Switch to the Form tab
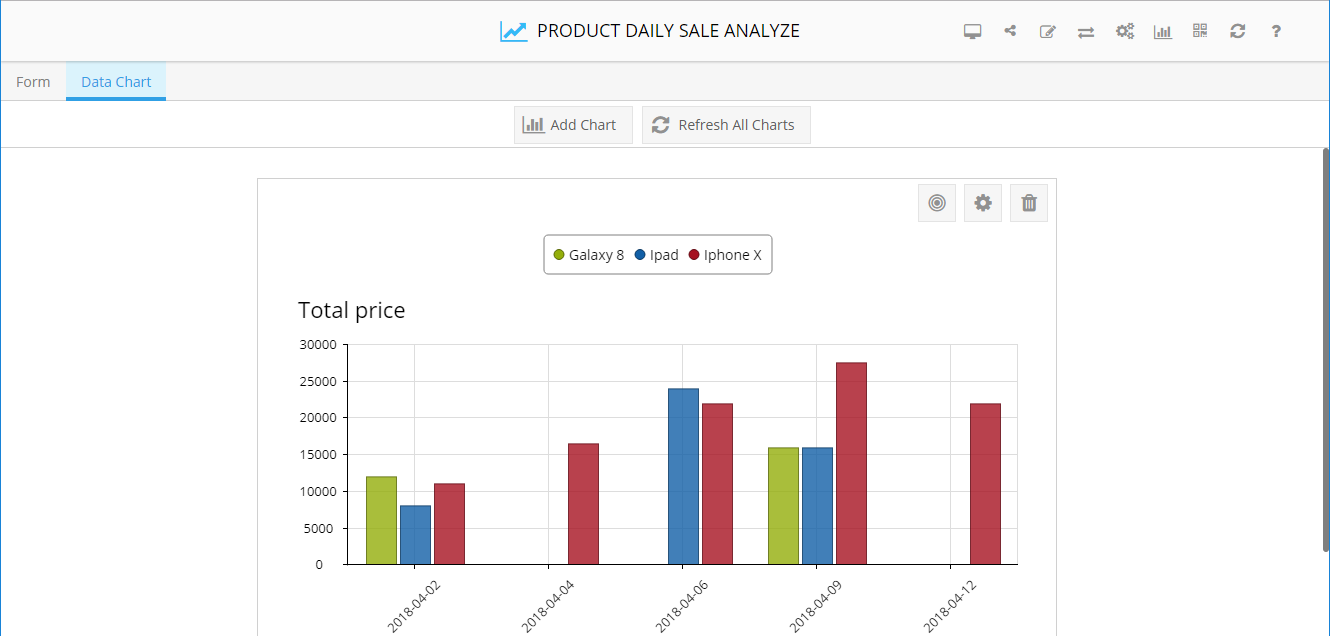The width and height of the screenshot is (1330, 636). pyautogui.click(x=33, y=82)
